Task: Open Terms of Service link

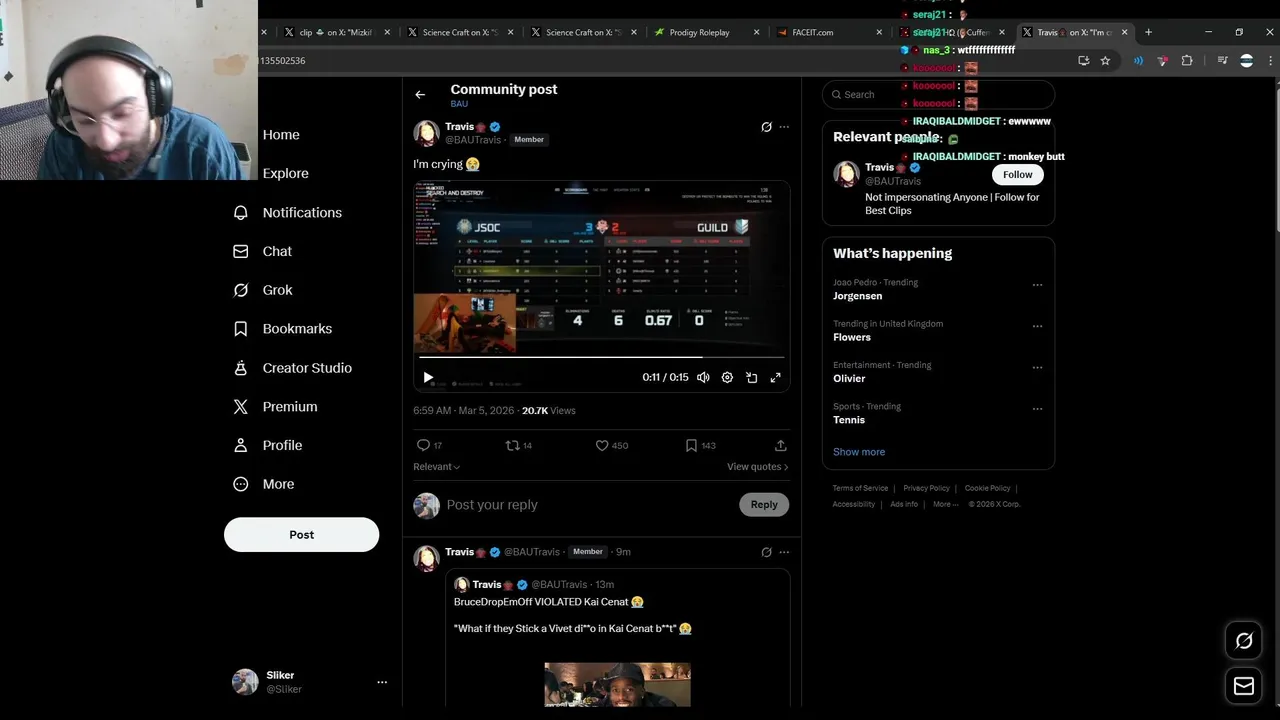Action: [x=860, y=488]
